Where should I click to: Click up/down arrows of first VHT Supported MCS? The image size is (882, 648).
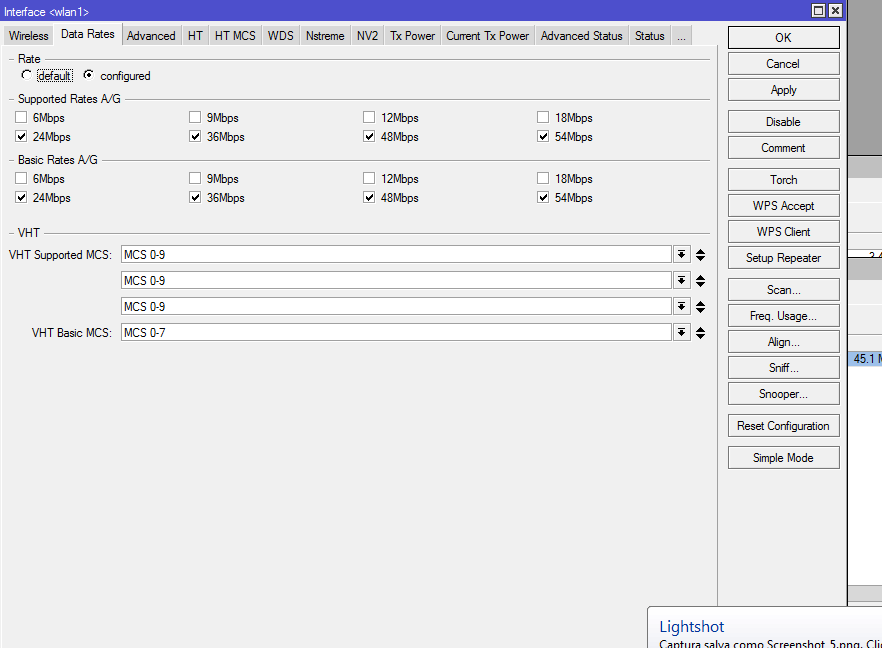[700, 255]
